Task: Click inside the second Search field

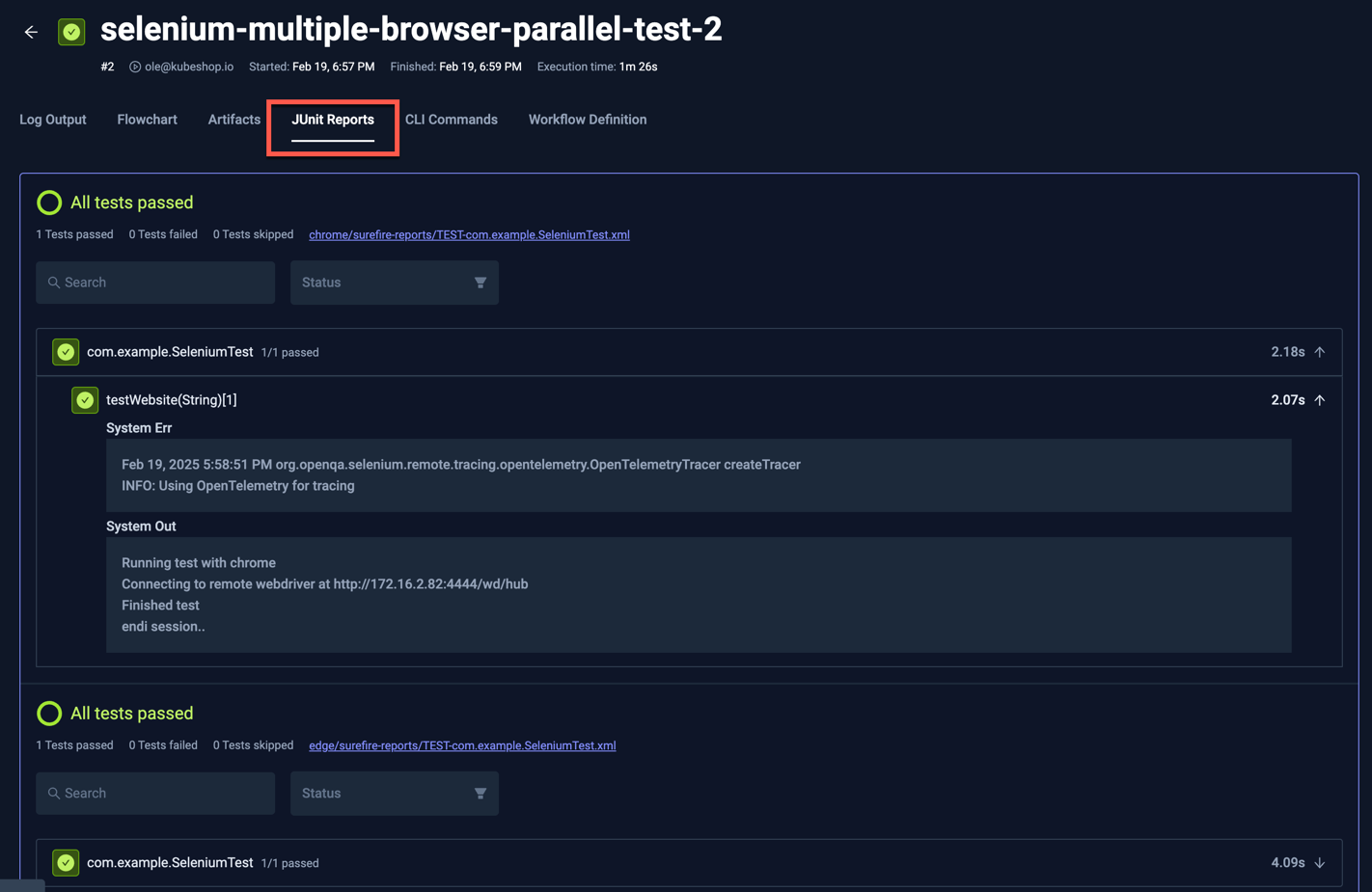Action: 154,793
